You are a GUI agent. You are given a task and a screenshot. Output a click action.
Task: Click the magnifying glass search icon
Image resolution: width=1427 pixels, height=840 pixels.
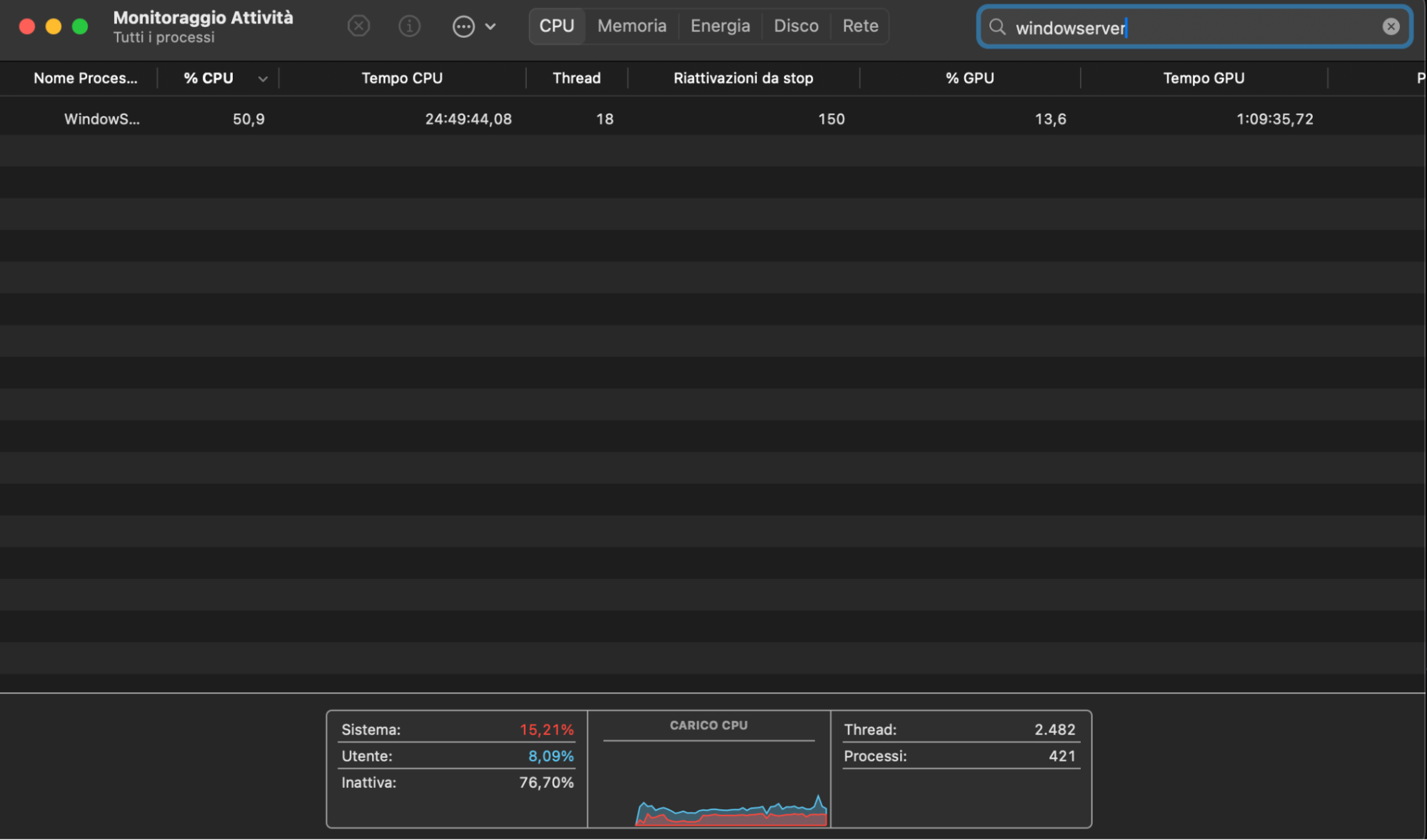coord(997,27)
